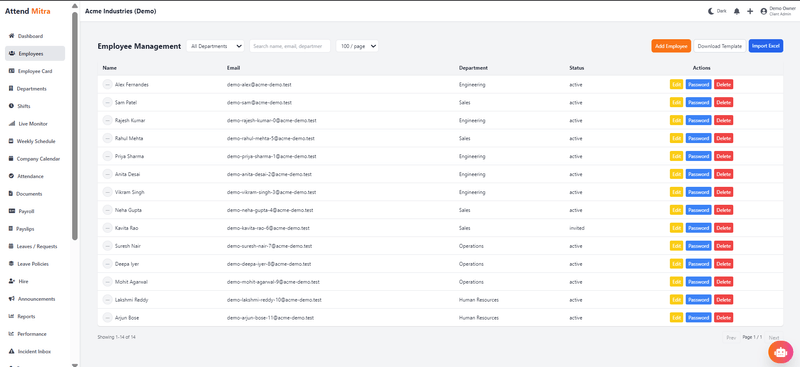This screenshot has height=367, width=800.
Task: Open the 100 / page dropdown
Action: (x=357, y=46)
